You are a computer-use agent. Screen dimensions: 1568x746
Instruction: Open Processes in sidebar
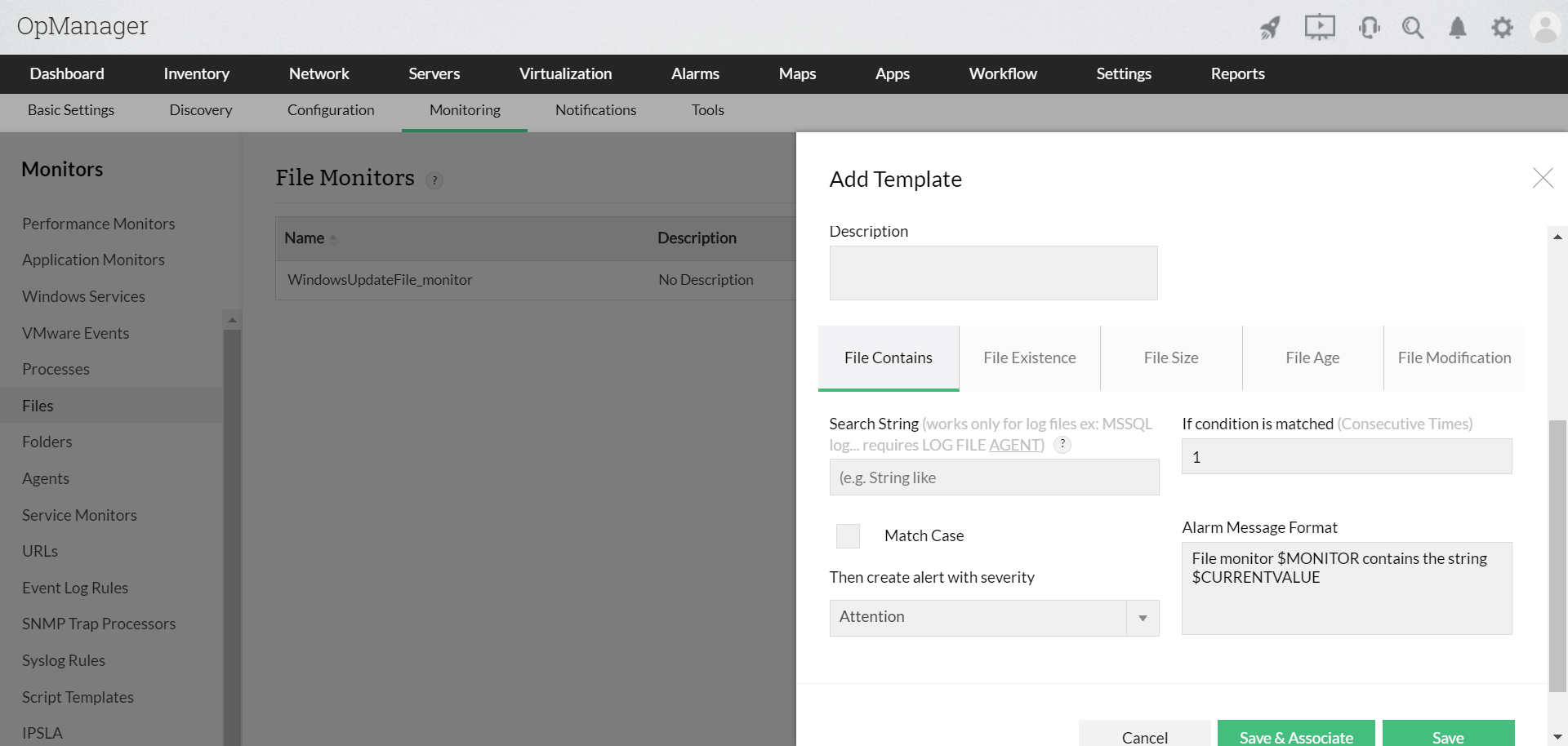pyautogui.click(x=56, y=369)
